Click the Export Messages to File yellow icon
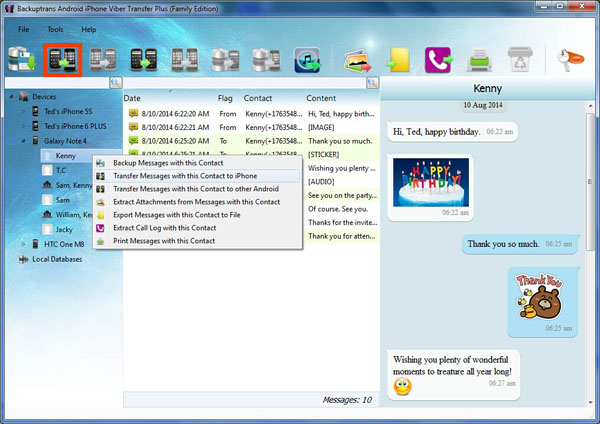Viewport: 600px width, 424px height. pyautogui.click(x=398, y=60)
